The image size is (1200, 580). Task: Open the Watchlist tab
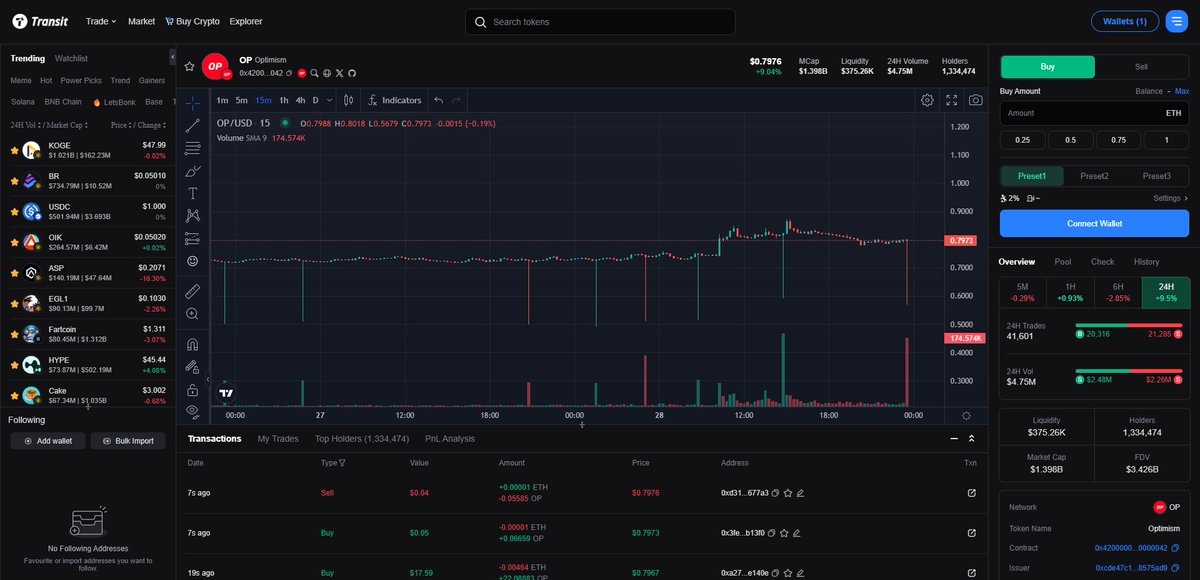(x=71, y=59)
